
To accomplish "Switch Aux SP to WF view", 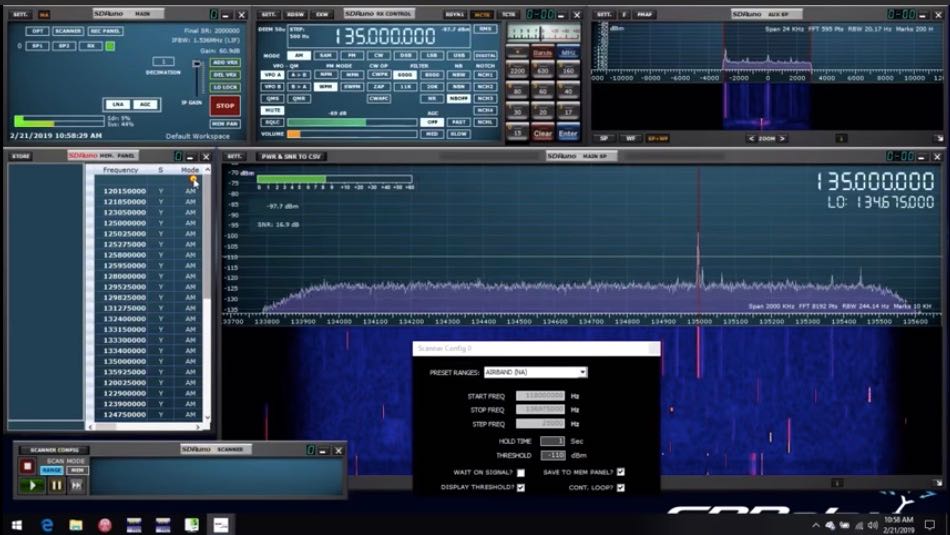I will tap(630, 139).
